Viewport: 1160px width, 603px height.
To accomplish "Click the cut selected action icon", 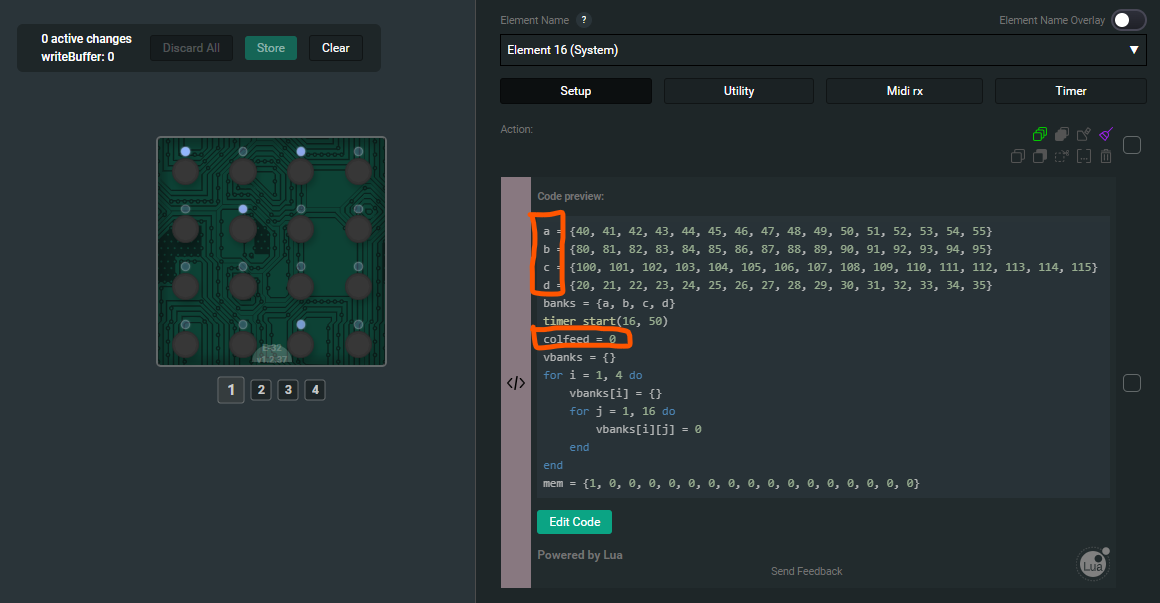I will click(x=1062, y=156).
